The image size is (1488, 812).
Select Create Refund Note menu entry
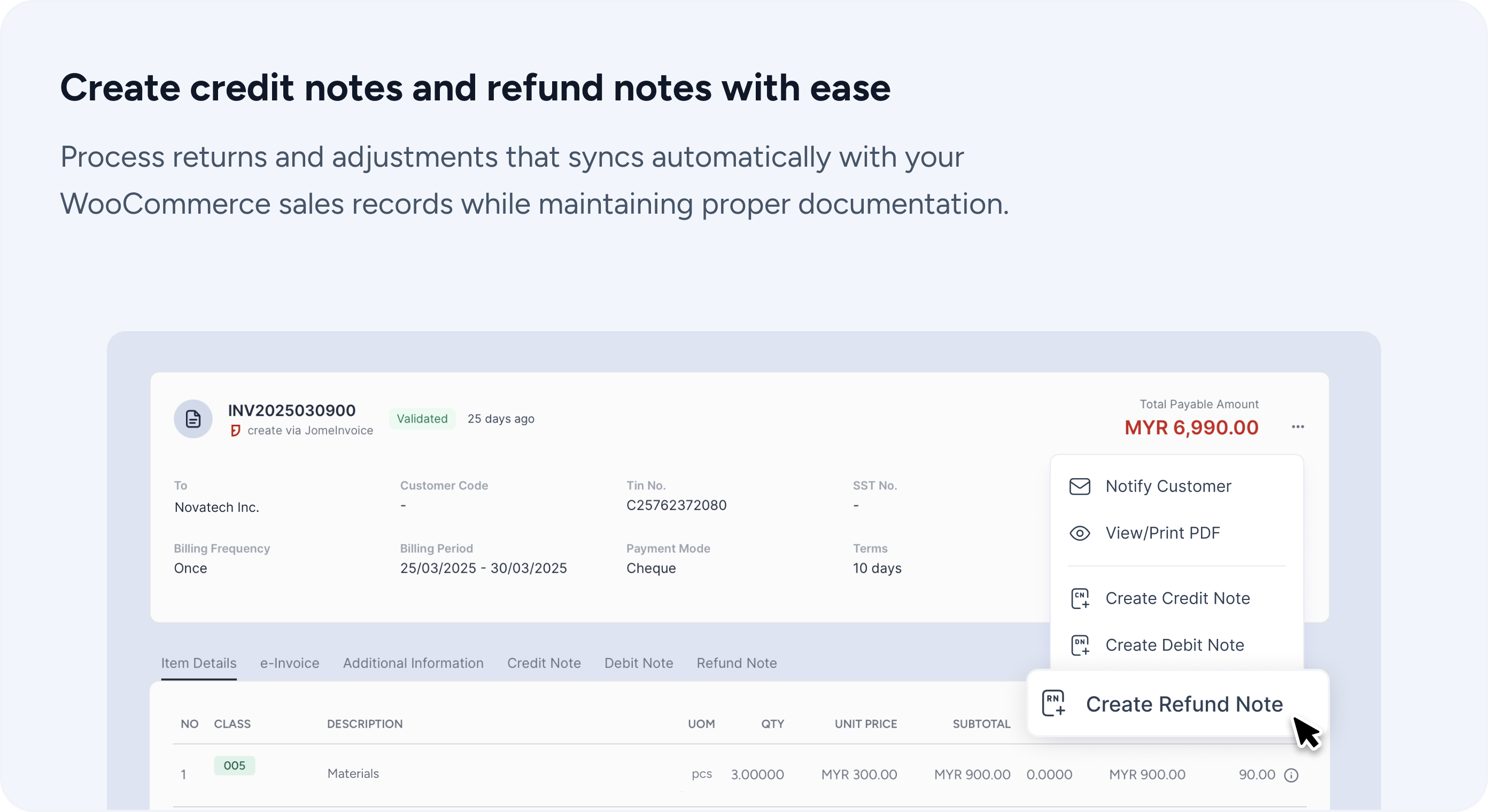(x=1183, y=704)
